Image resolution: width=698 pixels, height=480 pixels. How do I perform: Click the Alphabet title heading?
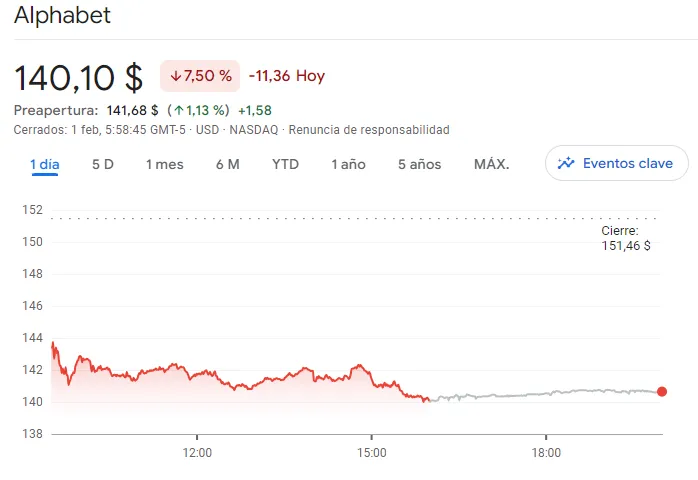pos(63,16)
